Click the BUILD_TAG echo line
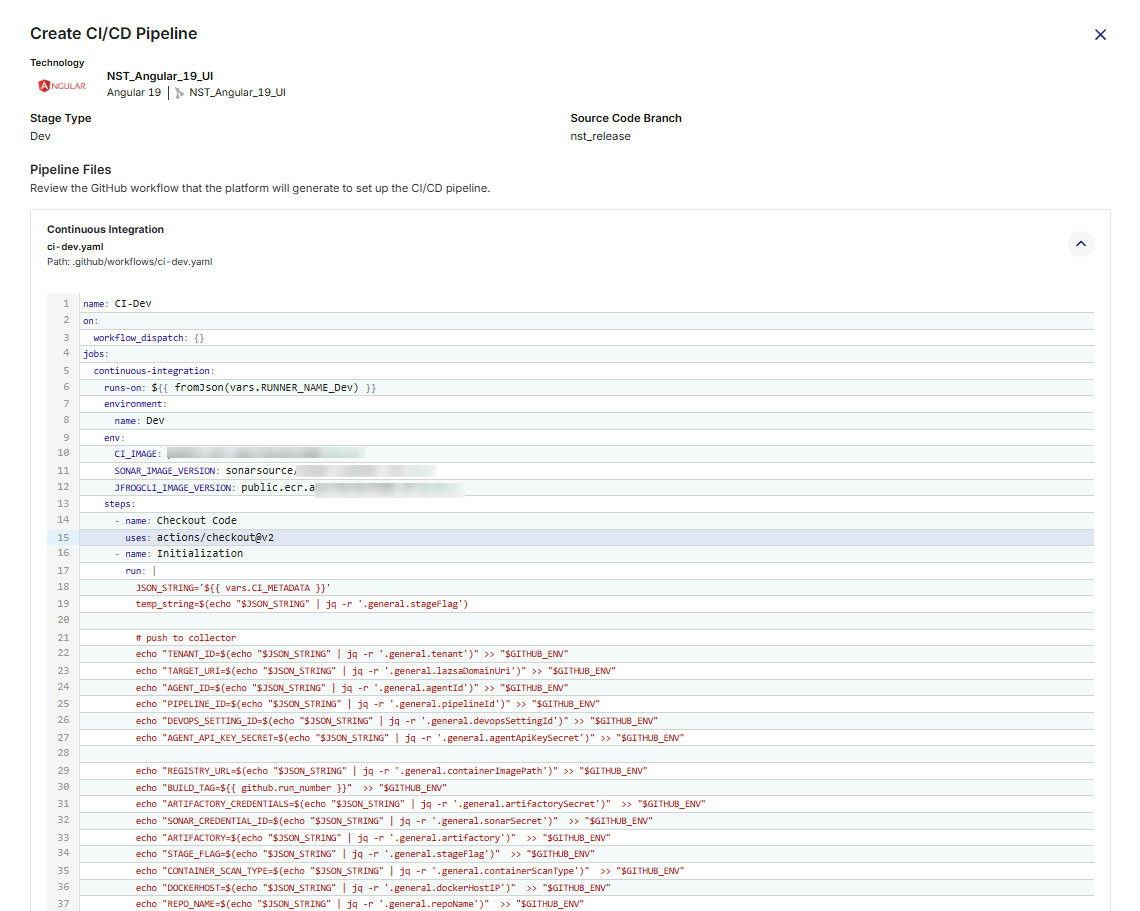The height and width of the screenshot is (911, 1140). point(261,788)
